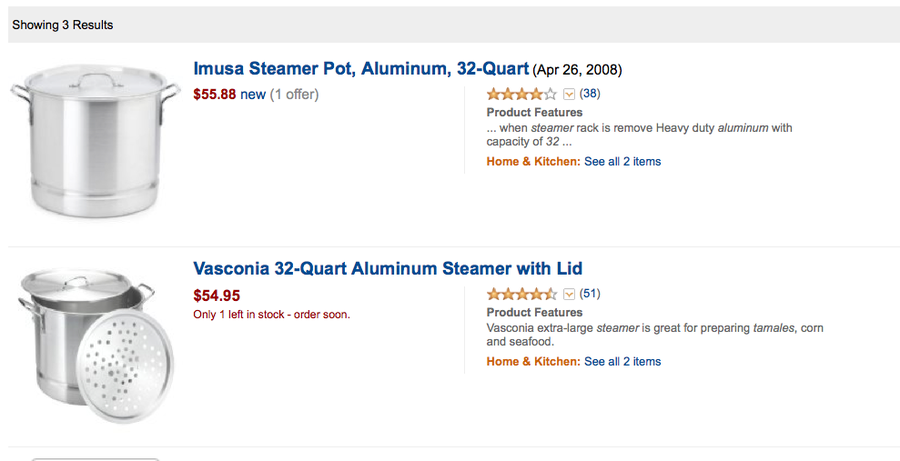Image resolution: width=900 pixels, height=461 pixels.
Task: Open Home & Kitchen category under Vasconia
Action: click(x=533, y=361)
